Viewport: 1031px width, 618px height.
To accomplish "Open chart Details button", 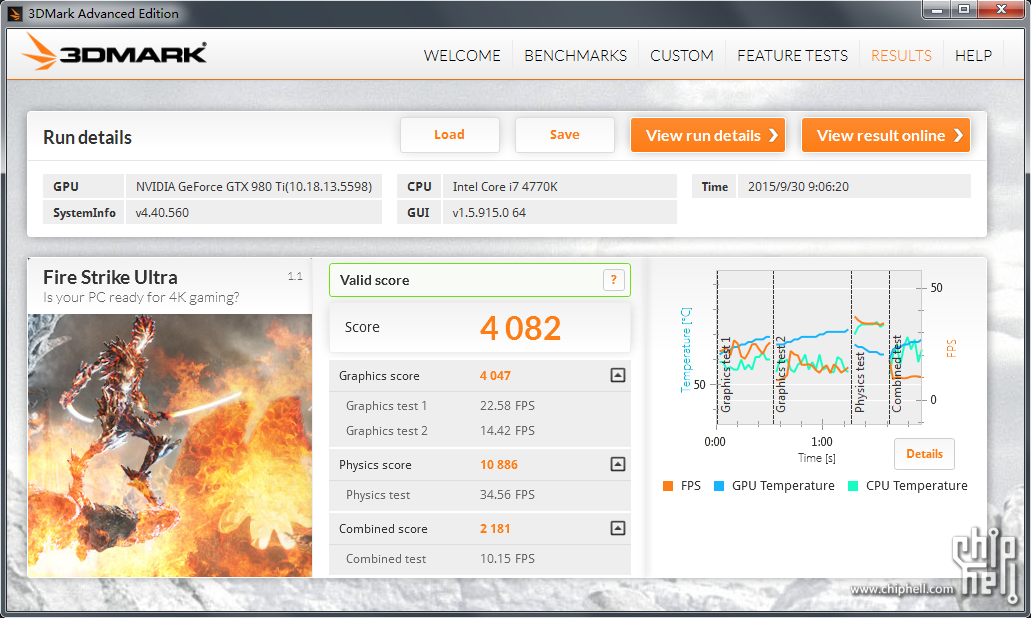I will tap(924, 454).
